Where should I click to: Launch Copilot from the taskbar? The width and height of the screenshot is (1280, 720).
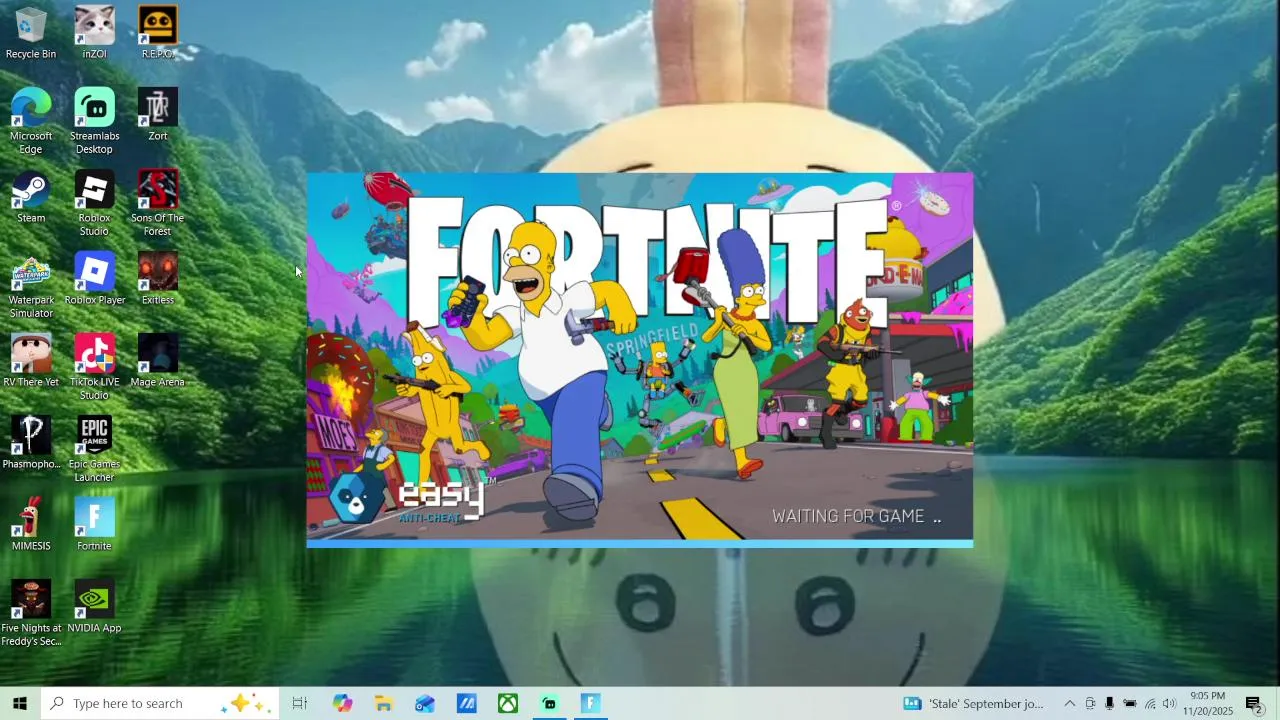(342, 703)
